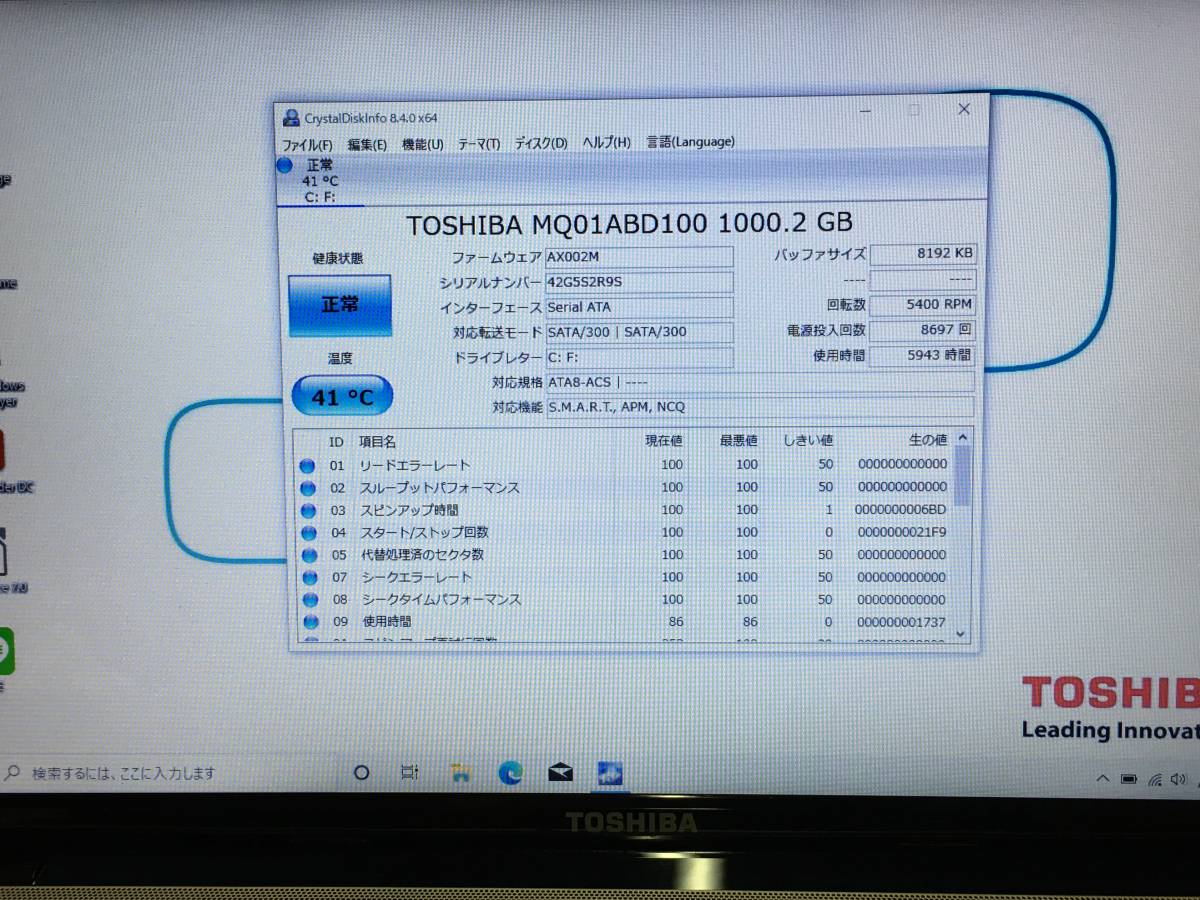
Task: Click the 現在値 column header
Action: click(664, 440)
